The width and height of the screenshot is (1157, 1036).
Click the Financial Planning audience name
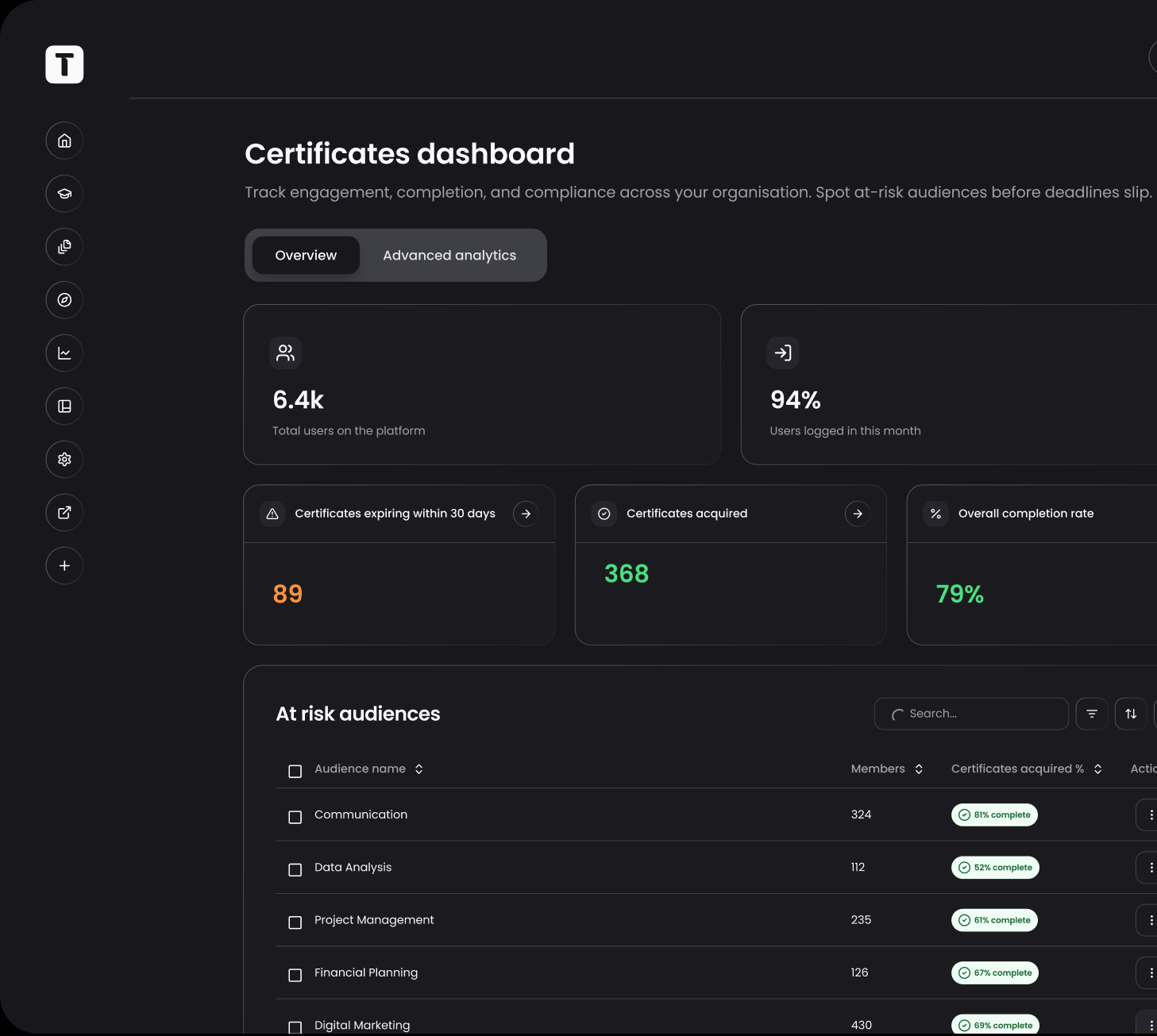click(366, 973)
